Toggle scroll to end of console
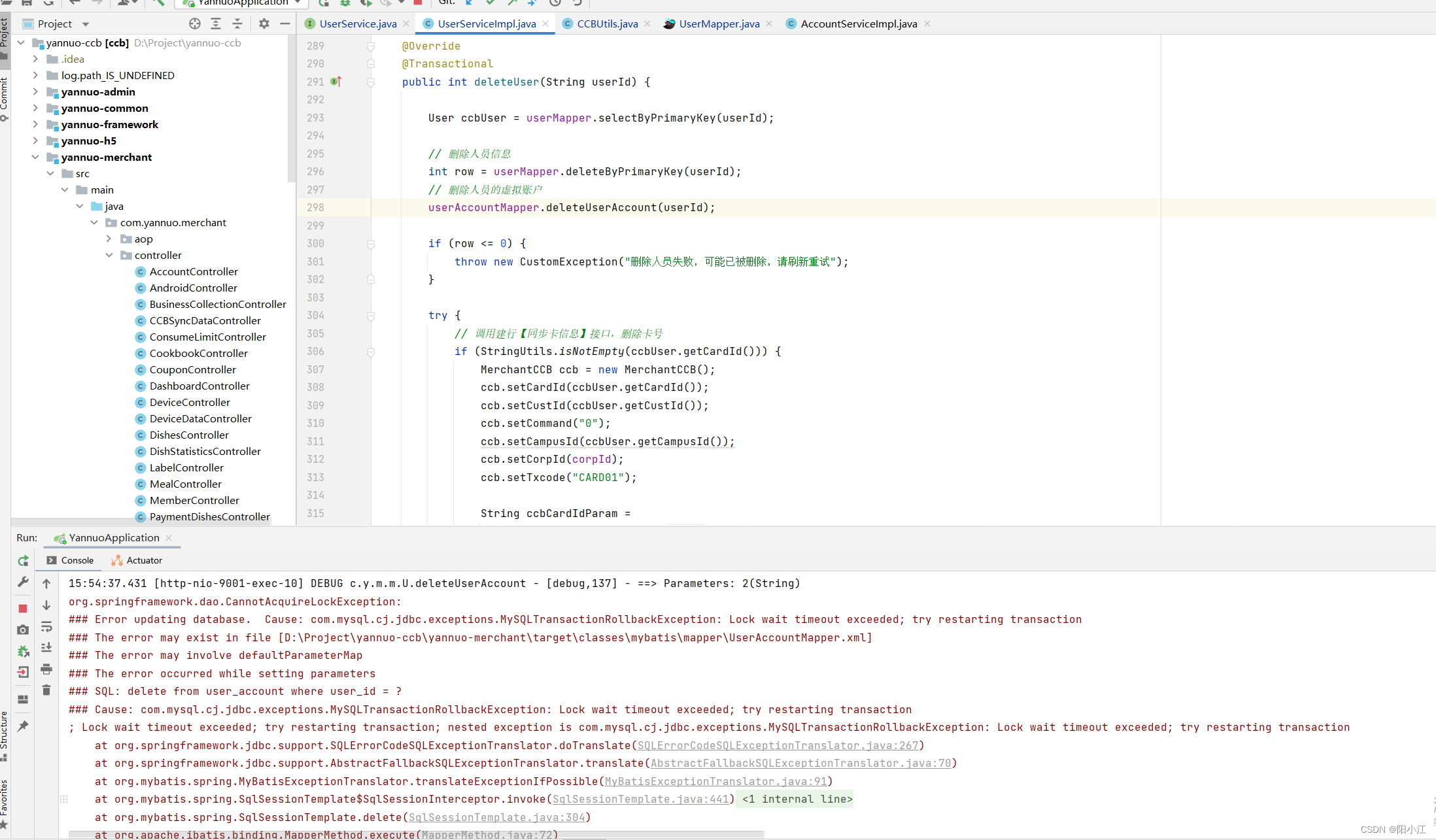The height and width of the screenshot is (840, 1436). coord(46,648)
